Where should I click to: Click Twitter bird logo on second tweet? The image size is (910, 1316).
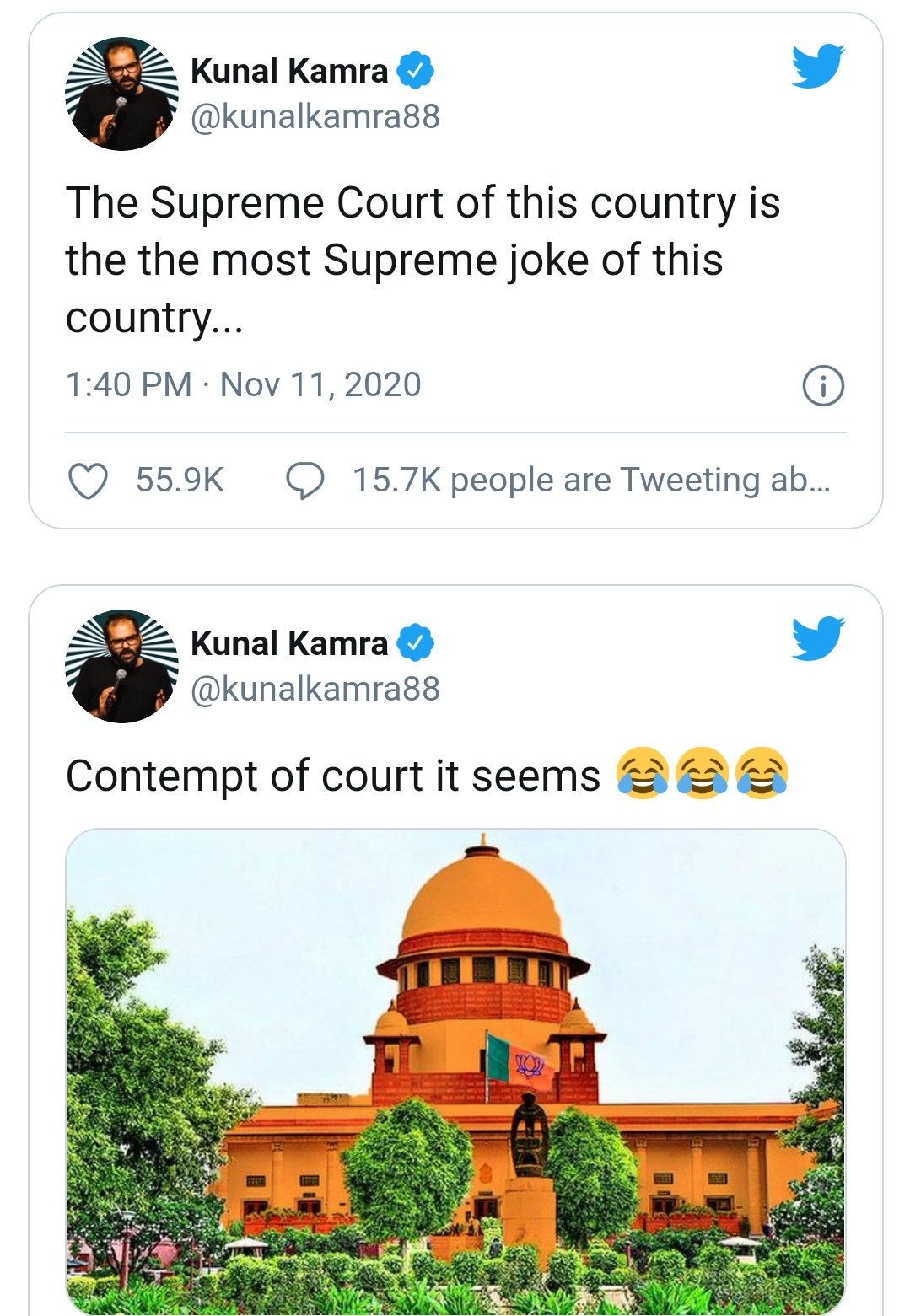pos(817,638)
